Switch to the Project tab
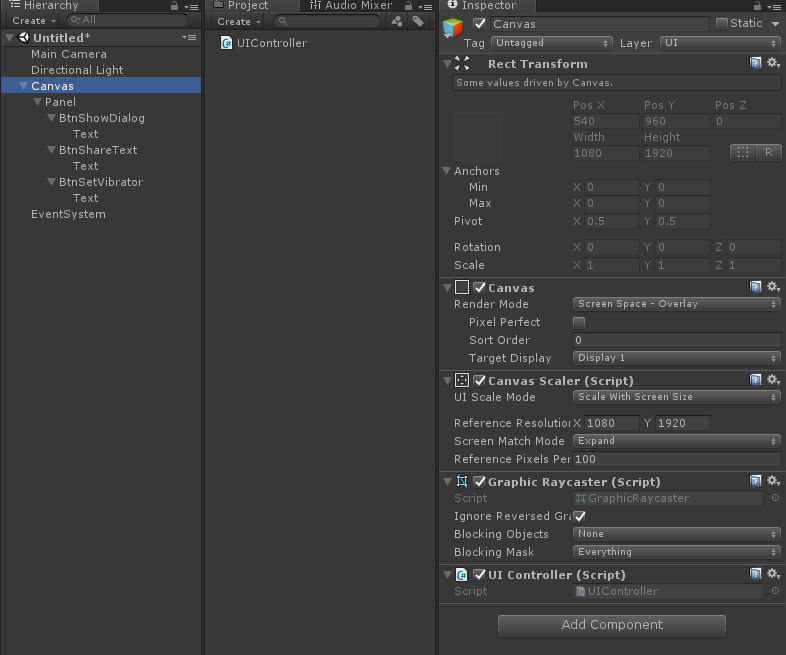This screenshot has width=786, height=655. pos(246,6)
